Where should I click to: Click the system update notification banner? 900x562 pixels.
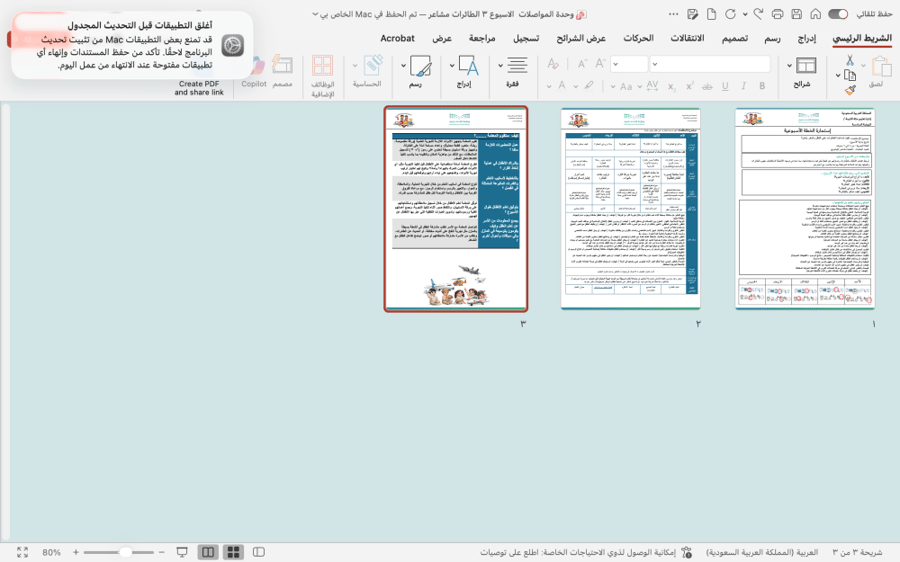point(132,45)
